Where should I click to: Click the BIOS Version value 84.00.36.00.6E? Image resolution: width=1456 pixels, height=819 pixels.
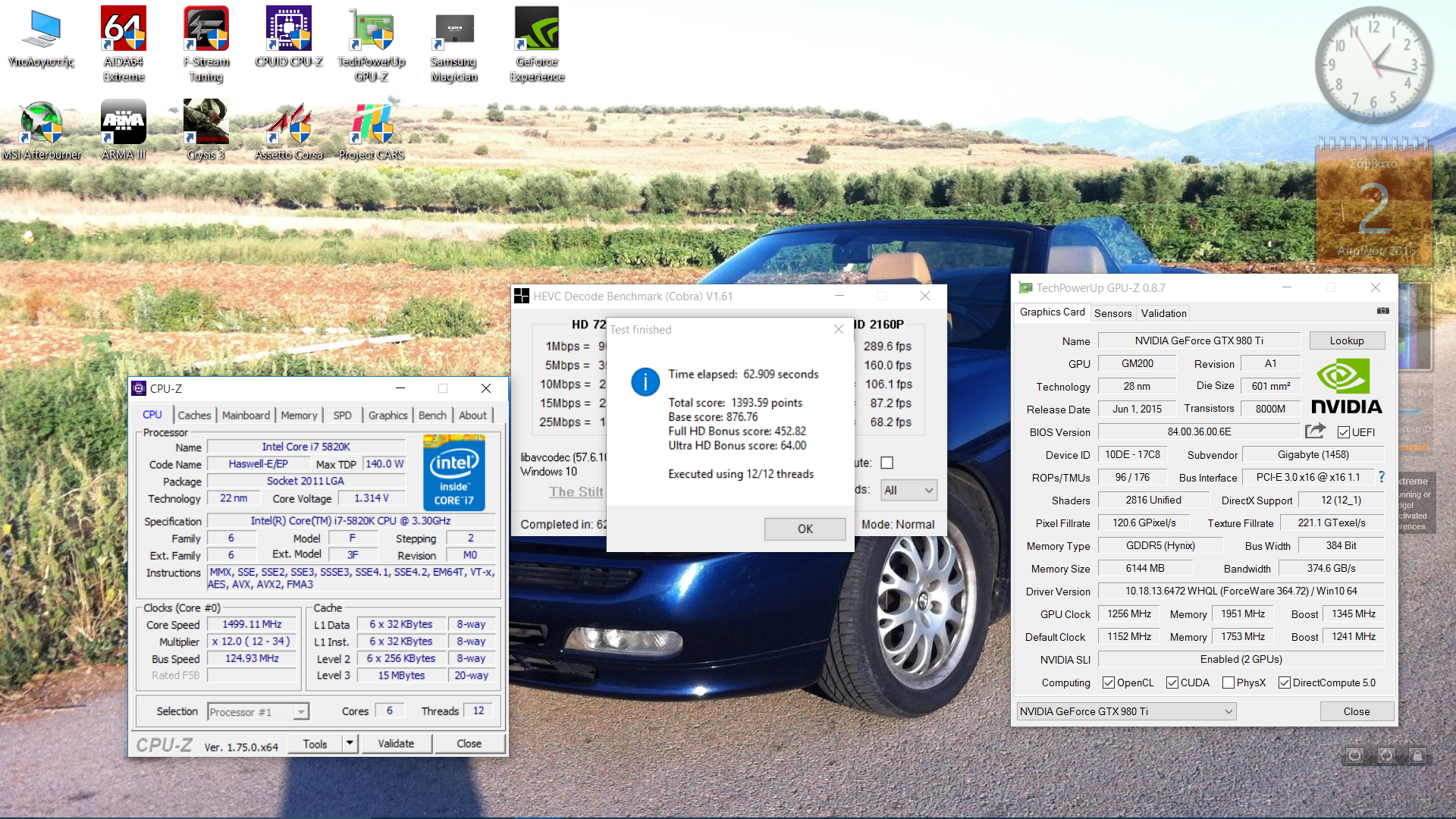pyautogui.click(x=1199, y=431)
